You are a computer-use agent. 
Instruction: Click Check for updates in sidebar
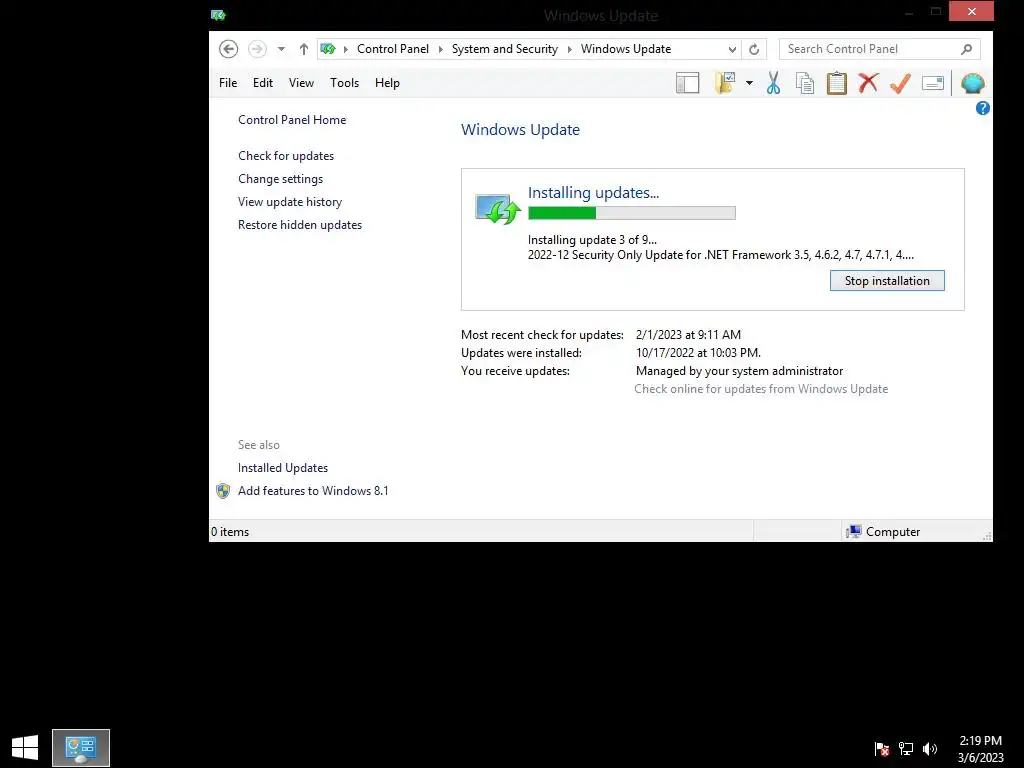[x=286, y=156]
